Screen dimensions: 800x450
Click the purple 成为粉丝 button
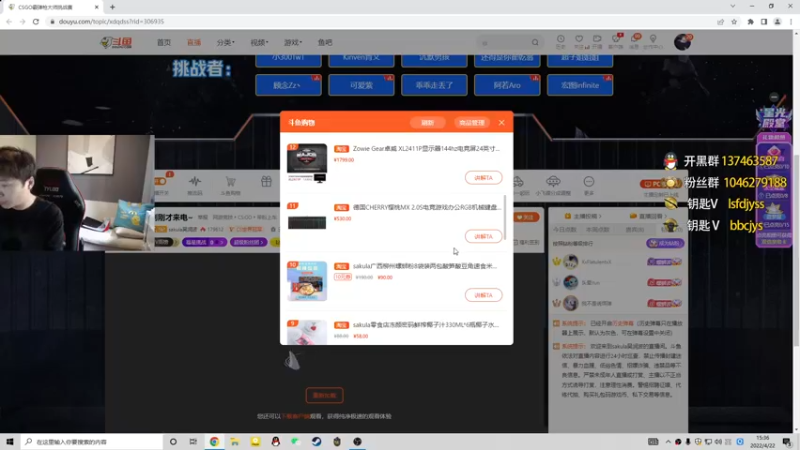click(x=665, y=243)
